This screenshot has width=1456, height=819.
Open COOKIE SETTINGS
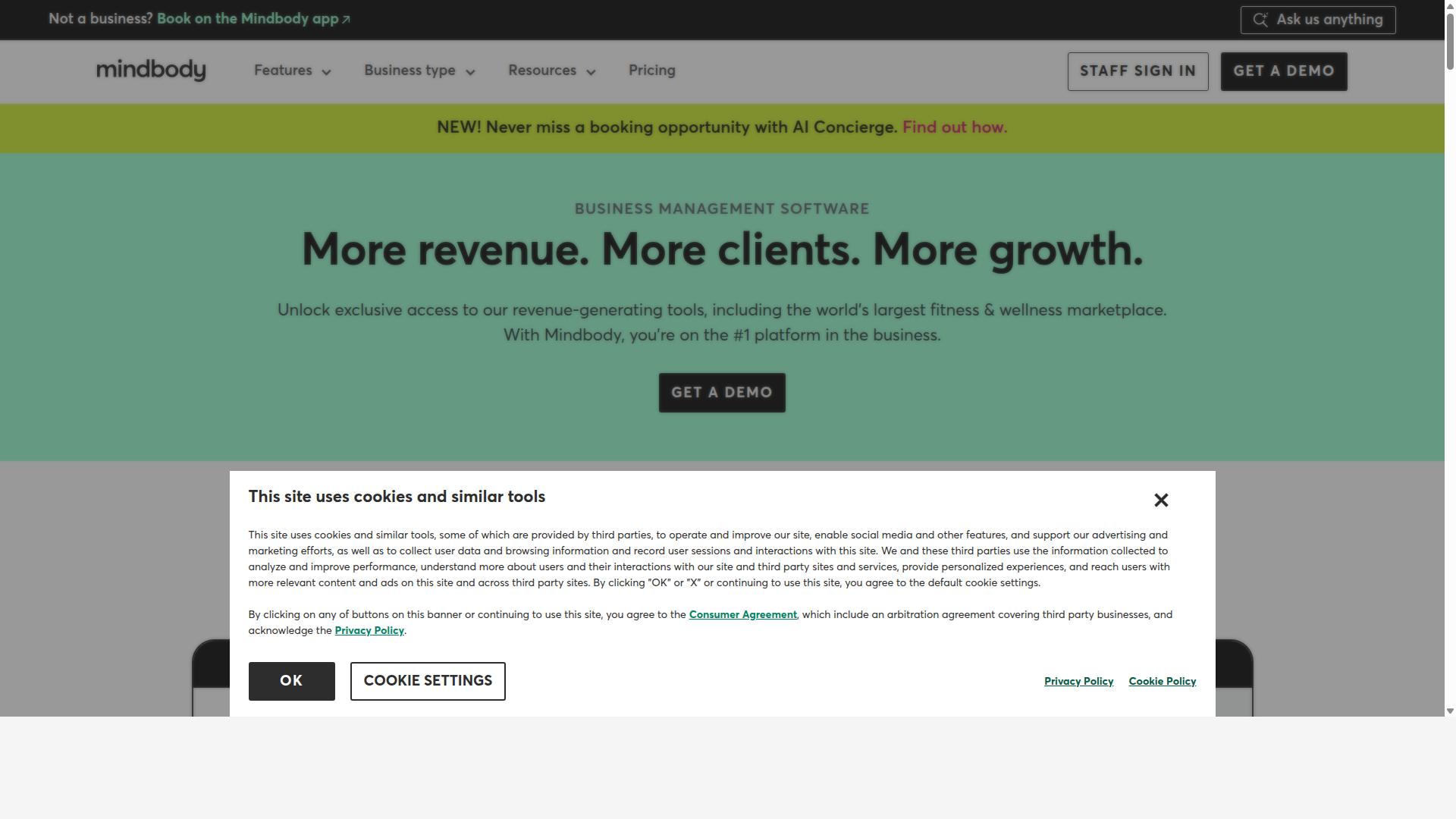(428, 681)
